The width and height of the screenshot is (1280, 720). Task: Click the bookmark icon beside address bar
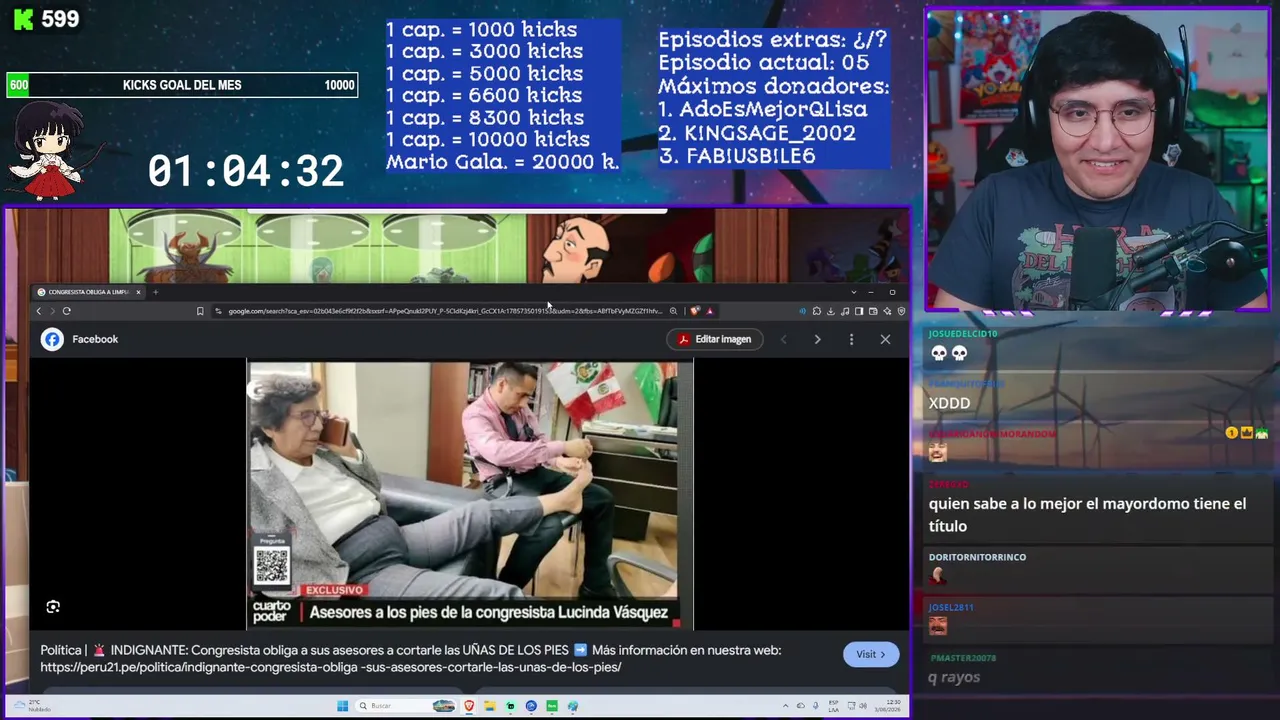click(x=200, y=311)
